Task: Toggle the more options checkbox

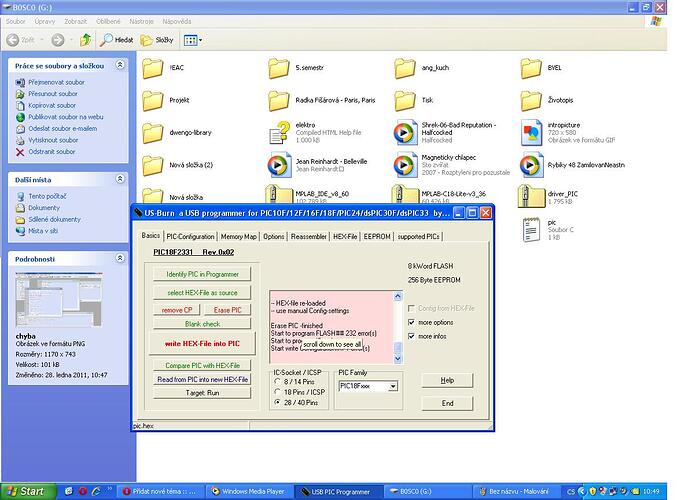Action: 411,322
